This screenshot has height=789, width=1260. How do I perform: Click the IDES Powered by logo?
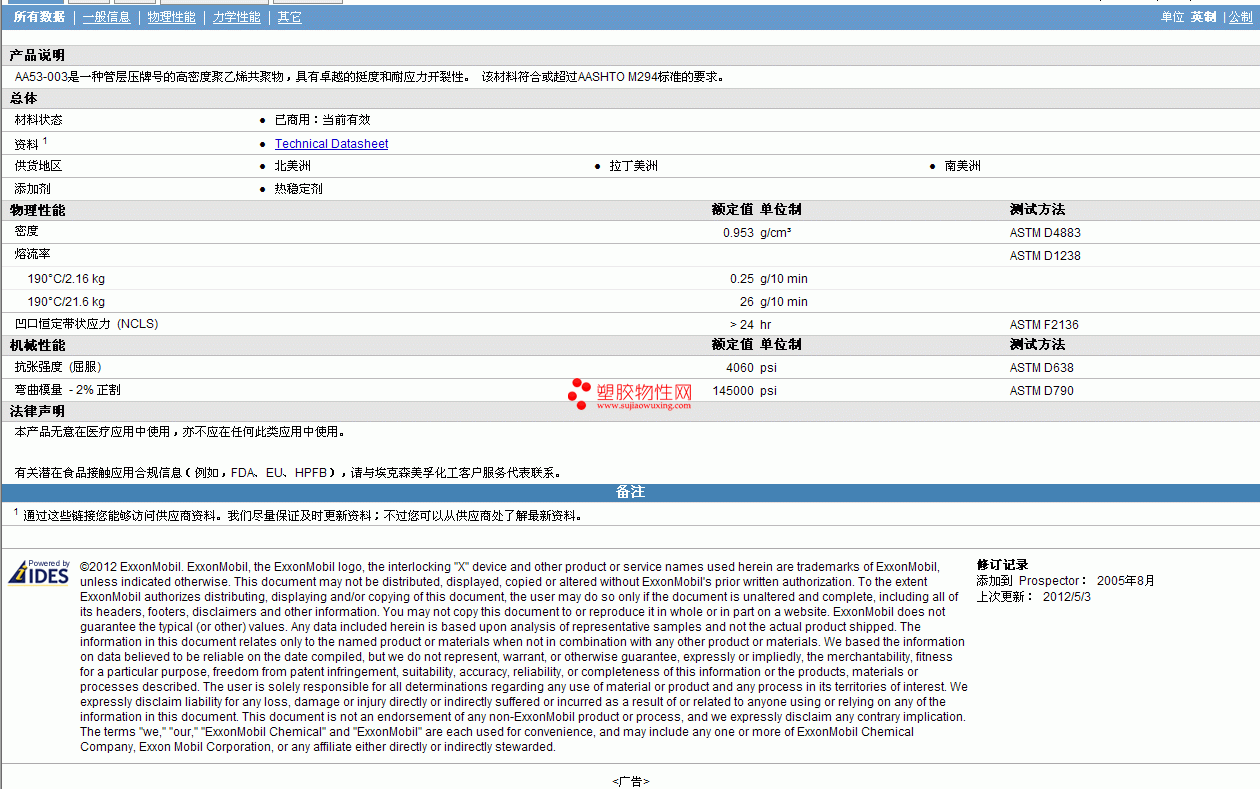39,572
